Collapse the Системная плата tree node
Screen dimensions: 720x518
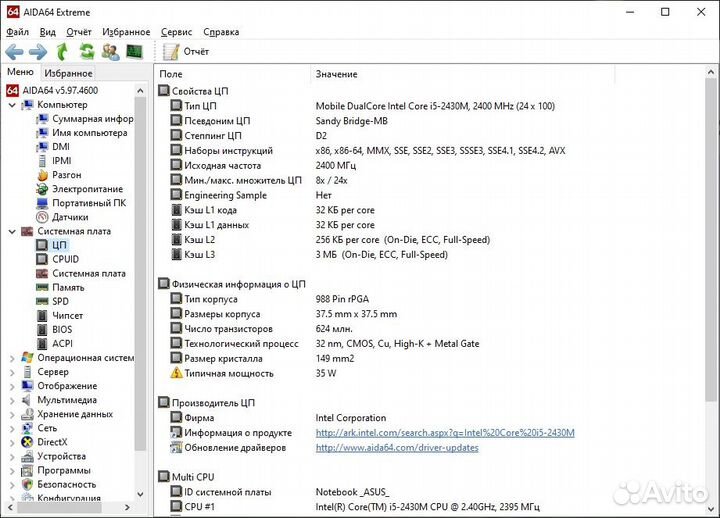coord(12,231)
